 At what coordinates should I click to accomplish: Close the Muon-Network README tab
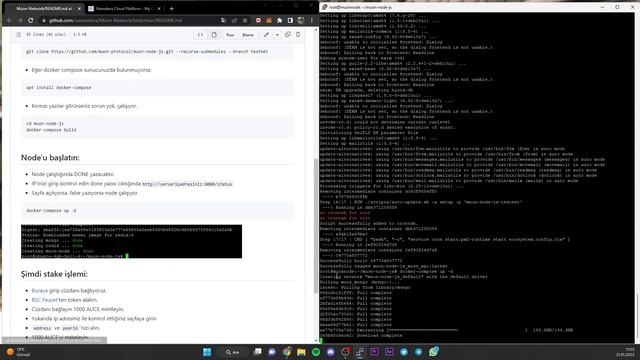tap(79, 9)
